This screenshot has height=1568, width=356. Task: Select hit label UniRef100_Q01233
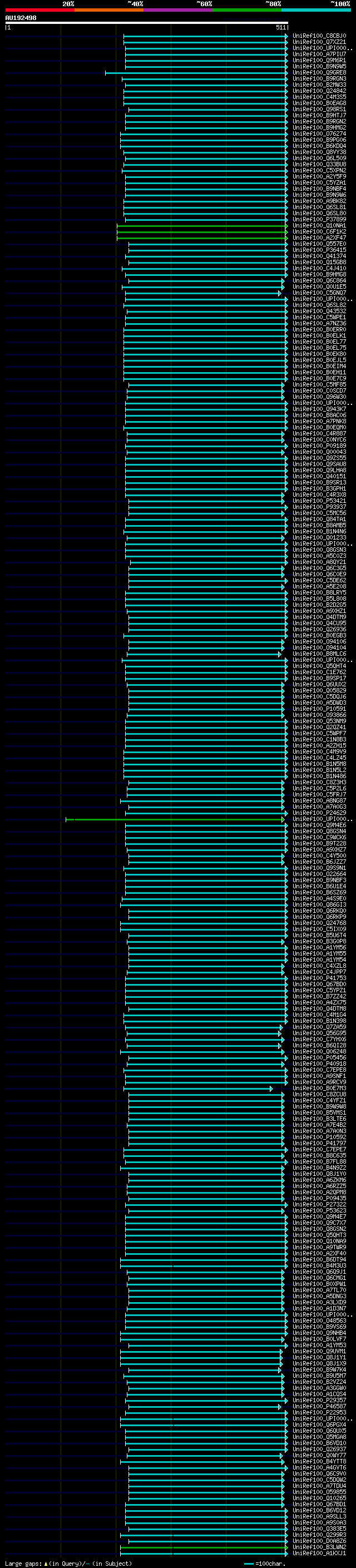pyautogui.click(x=319, y=537)
